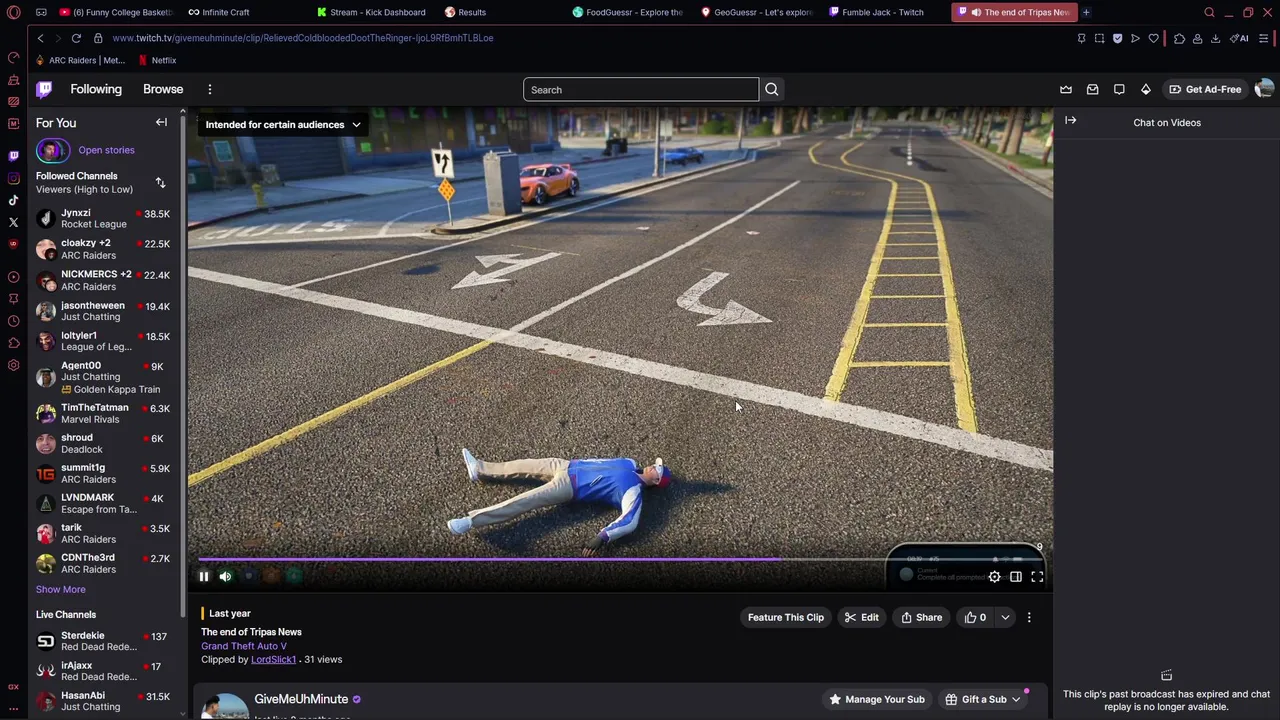Go back in browser history
Screen dimensions: 1280x720
(40, 38)
